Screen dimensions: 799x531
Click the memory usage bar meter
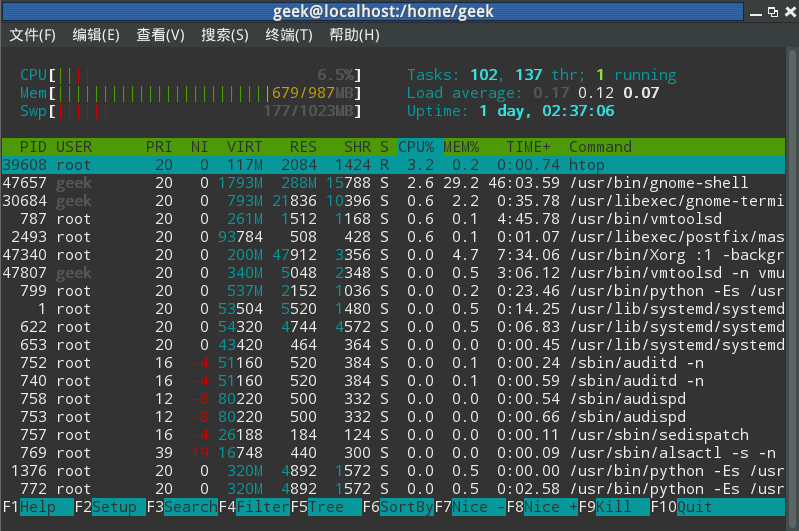tap(190, 93)
